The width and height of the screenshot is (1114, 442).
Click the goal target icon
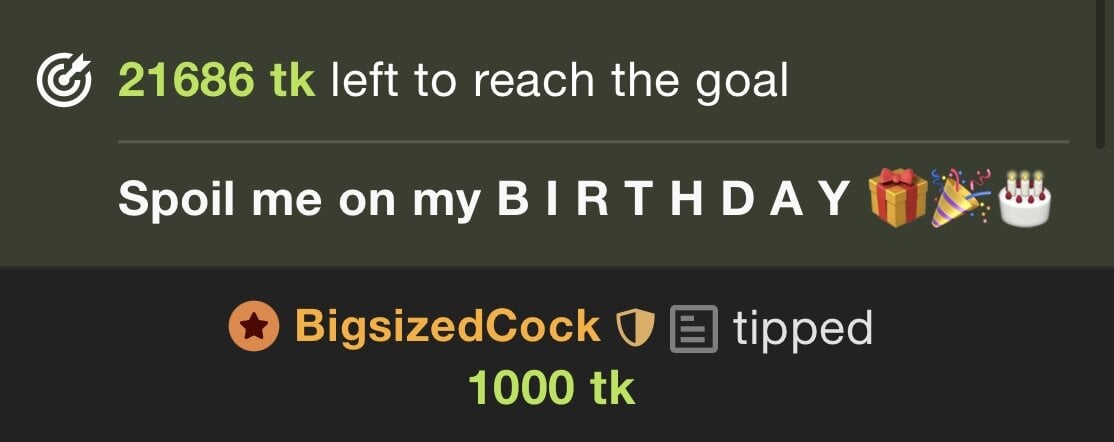[64, 80]
